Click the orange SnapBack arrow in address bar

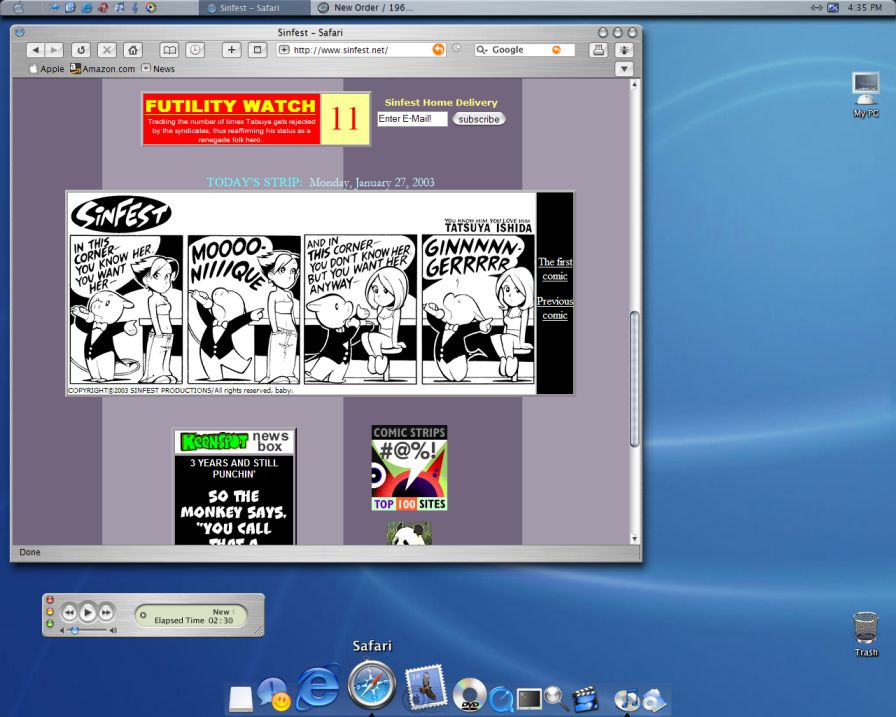[438, 50]
